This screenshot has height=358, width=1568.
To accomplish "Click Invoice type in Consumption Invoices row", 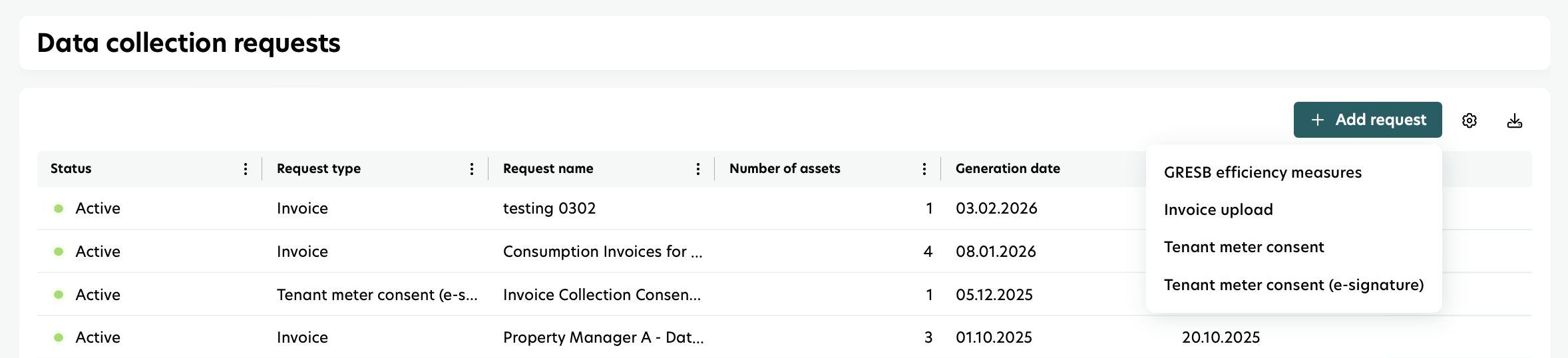I will click(x=303, y=252).
